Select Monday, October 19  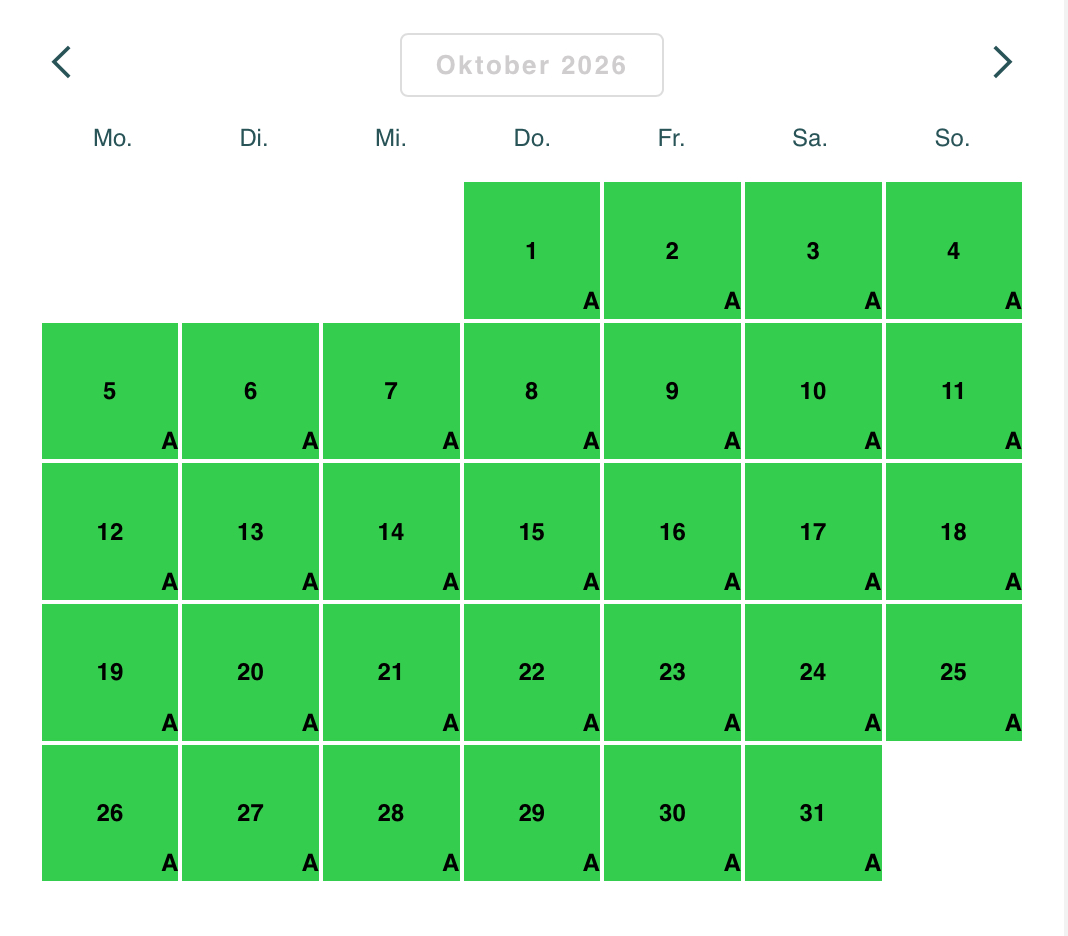(110, 672)
